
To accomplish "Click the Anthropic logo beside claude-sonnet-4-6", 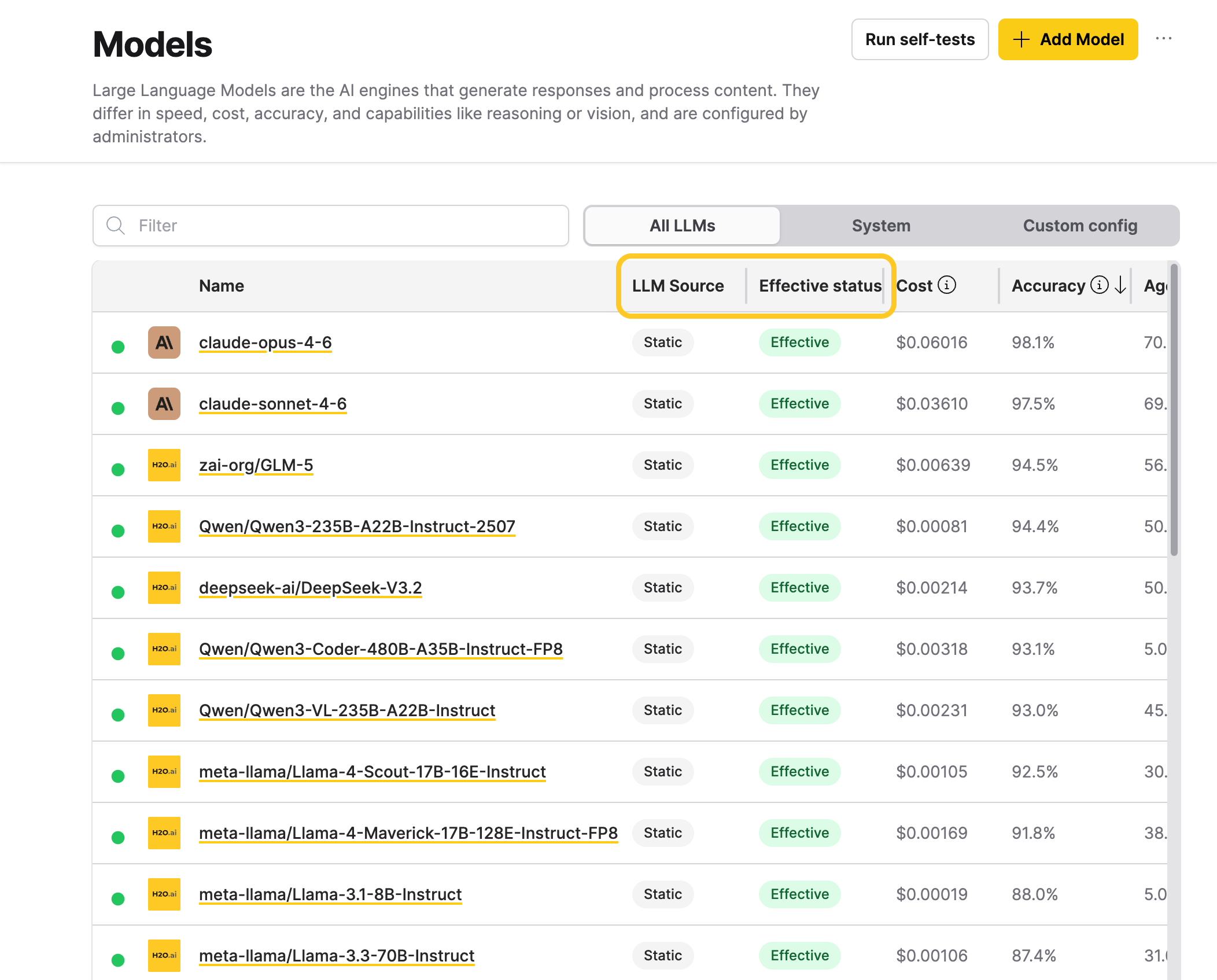I will [x=164, y=404].
